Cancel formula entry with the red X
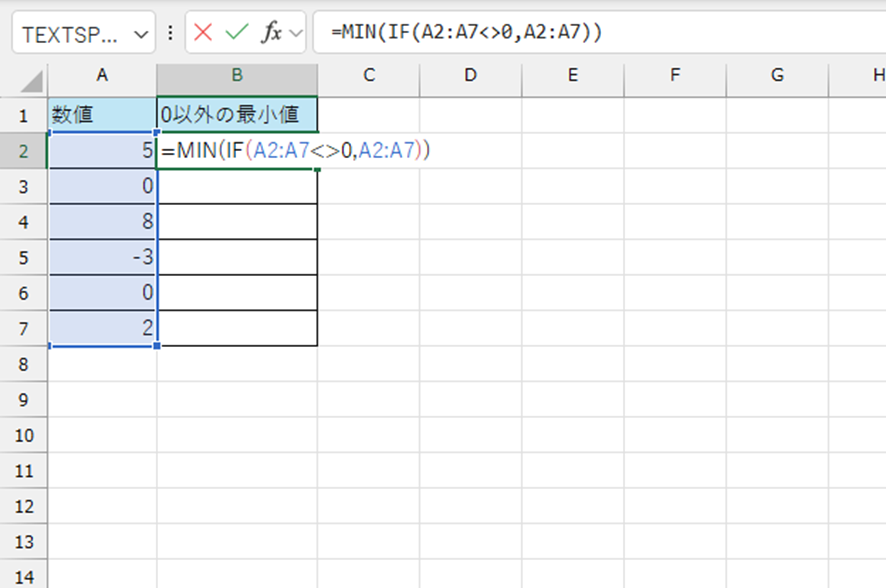 pos(203,33)
